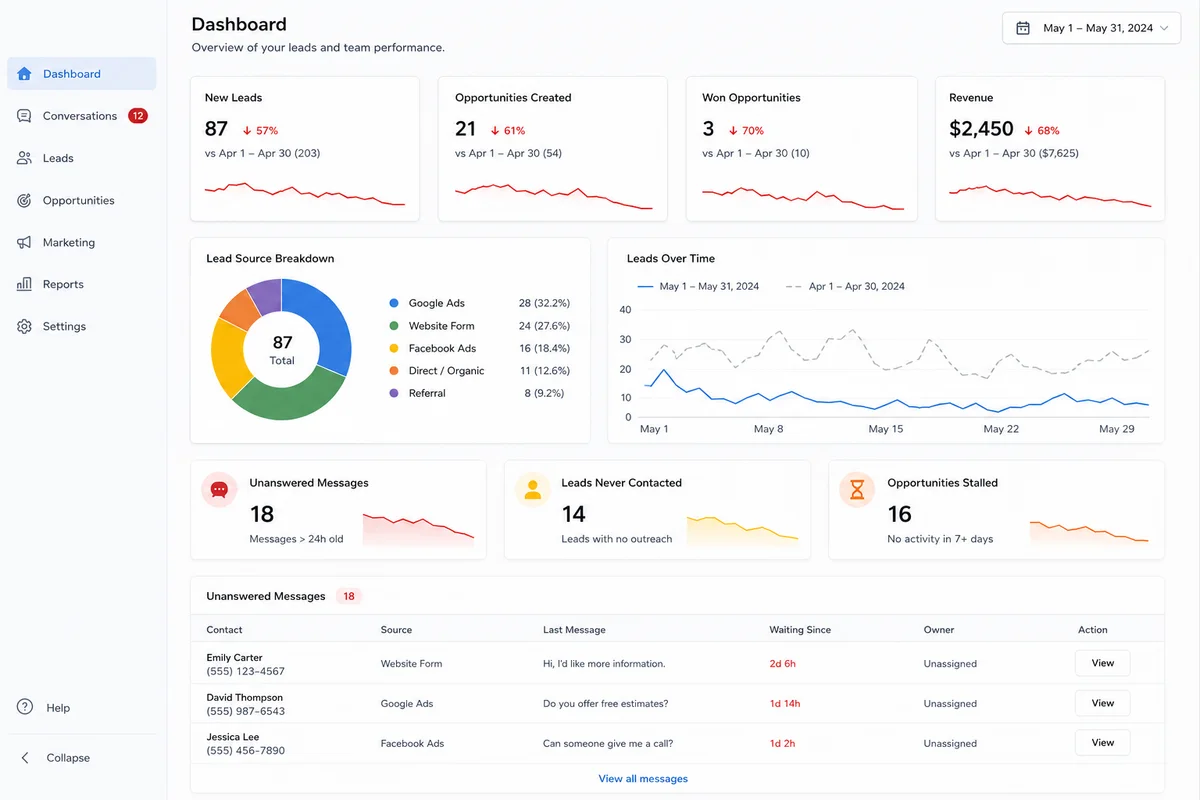Click the 18 badge beside Unanswered Messages table title
Viewport: 1200px width, 800px height.
(x=349, y=596)
